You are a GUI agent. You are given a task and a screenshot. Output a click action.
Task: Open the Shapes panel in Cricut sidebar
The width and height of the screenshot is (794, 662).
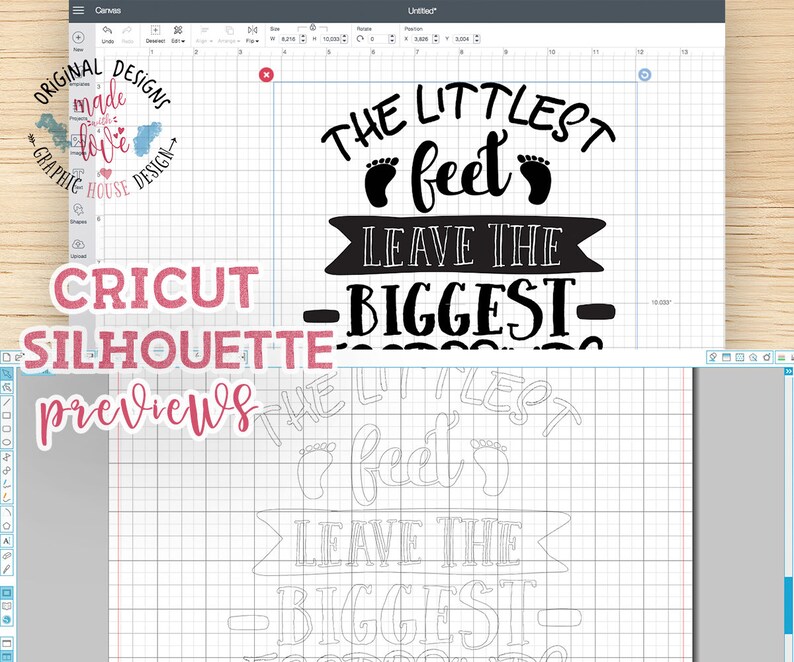tap(78, 213)
